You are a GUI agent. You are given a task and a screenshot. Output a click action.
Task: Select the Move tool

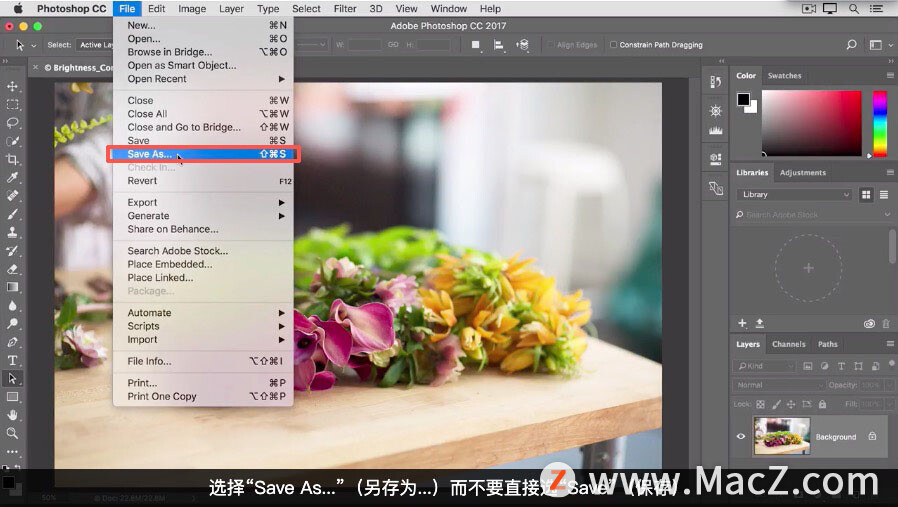pos(12,87)
